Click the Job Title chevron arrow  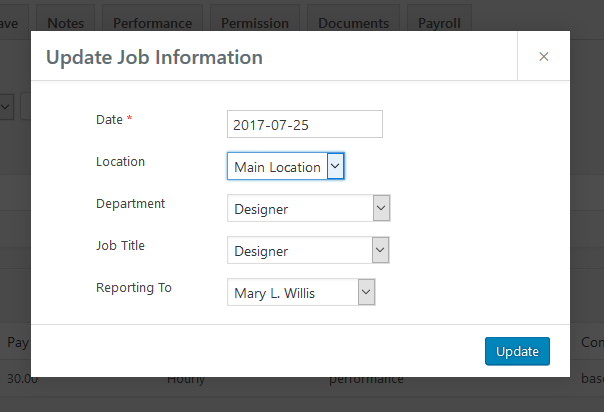(380, 250)
